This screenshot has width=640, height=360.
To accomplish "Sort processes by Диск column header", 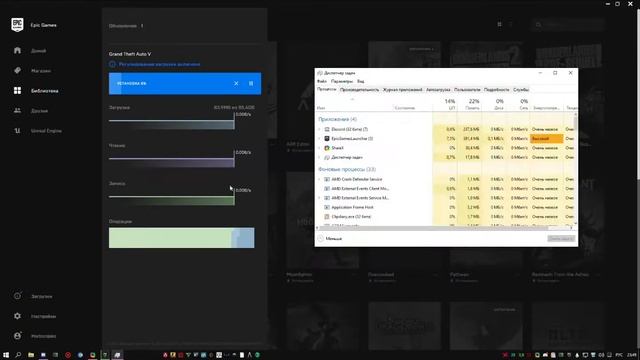I will point(495,104).
